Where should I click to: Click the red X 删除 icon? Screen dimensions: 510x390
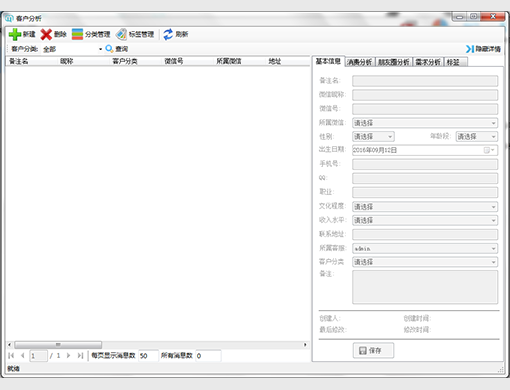[x=46, y=34]
